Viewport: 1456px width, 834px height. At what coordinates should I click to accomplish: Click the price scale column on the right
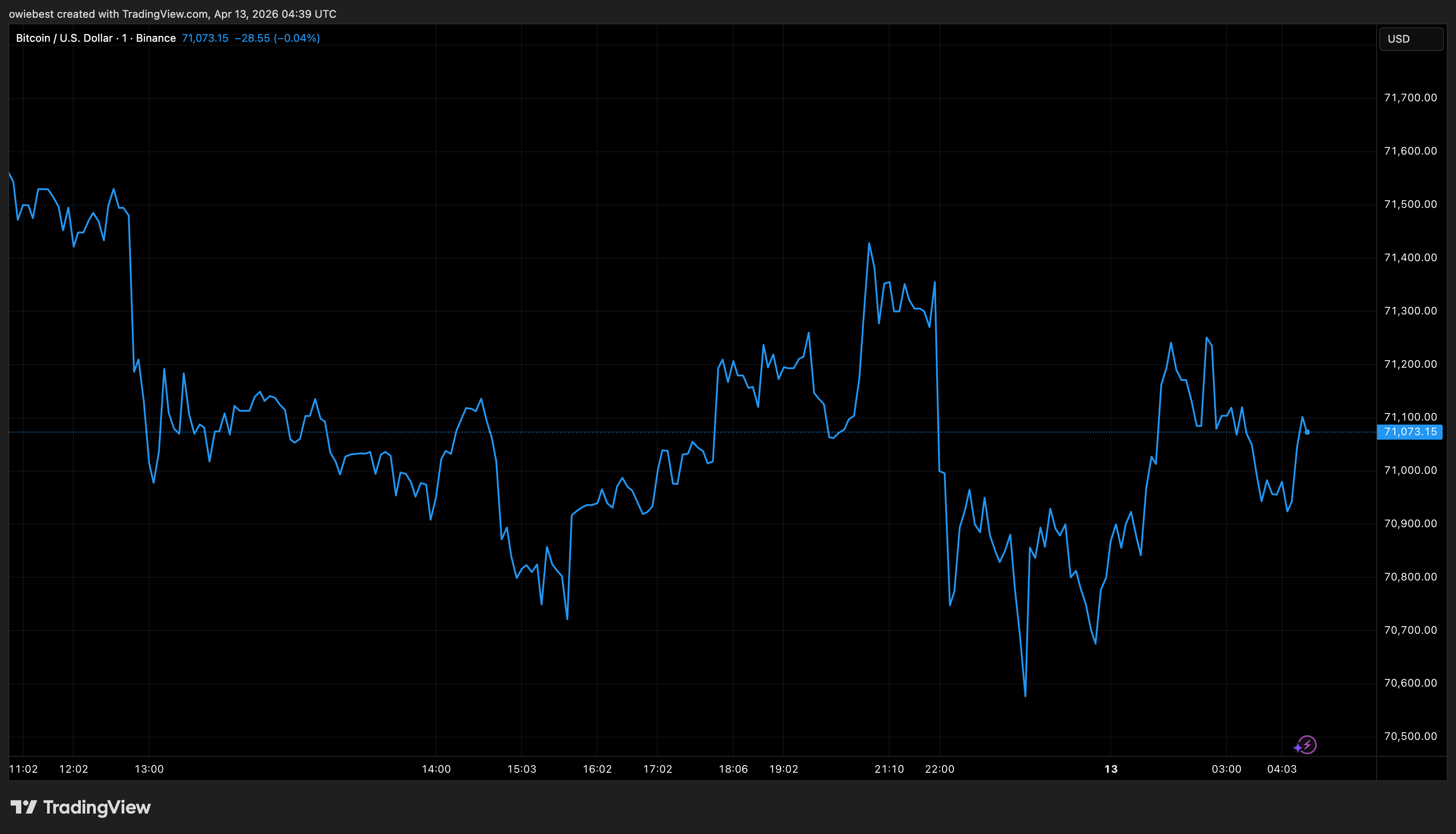click(1411, 344)
